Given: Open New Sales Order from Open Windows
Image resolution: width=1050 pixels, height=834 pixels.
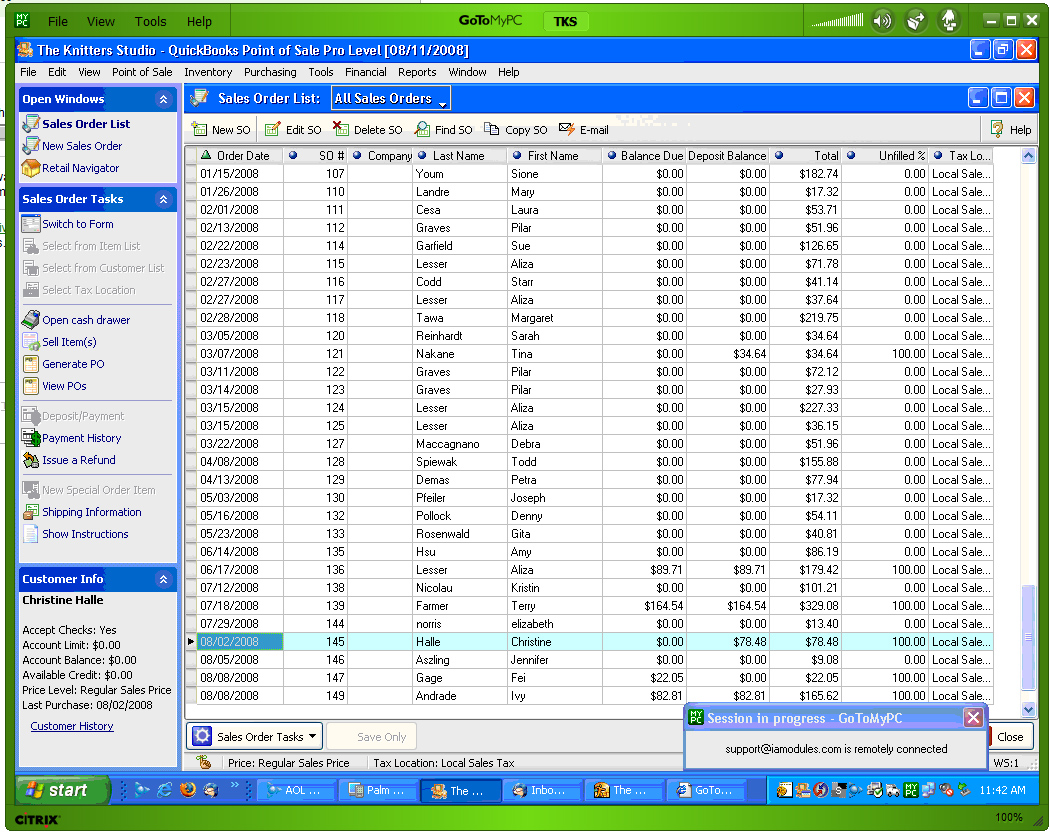Looking at the screenshot, I should click(82, 146).
